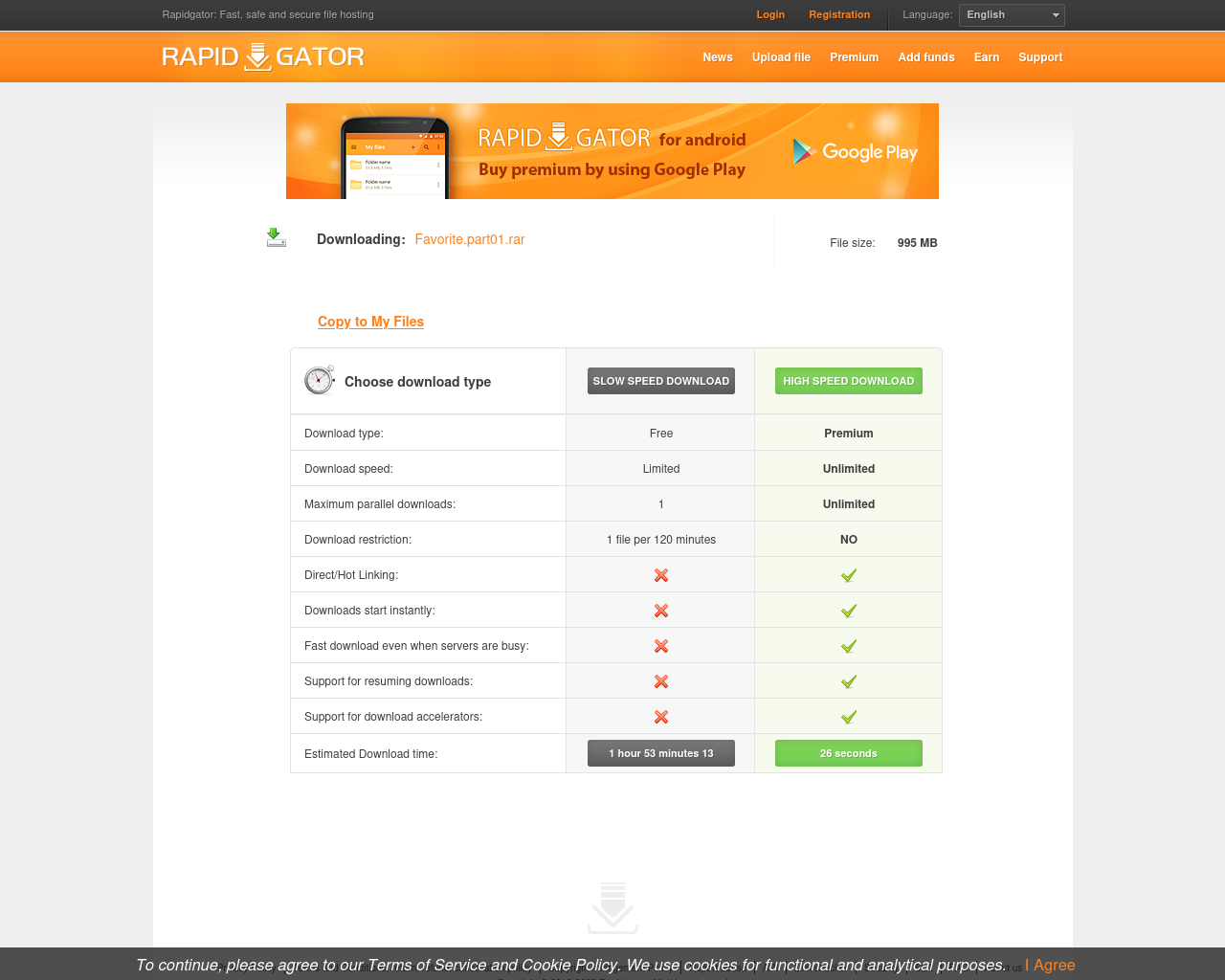Click green check in download accelerators row

(849, 717)
